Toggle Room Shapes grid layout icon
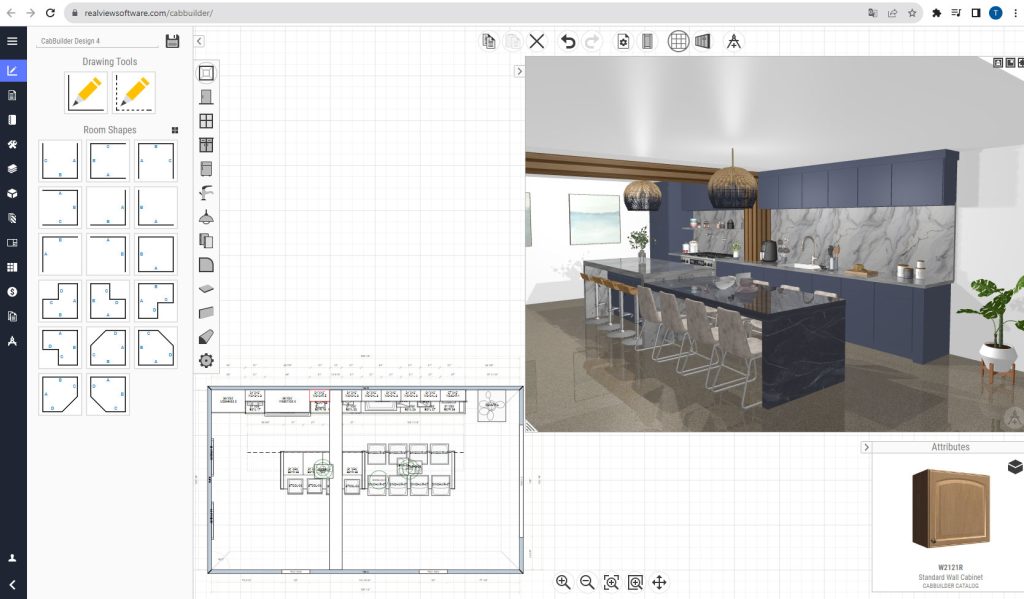 pyautogui.click(x=174, y=130)
